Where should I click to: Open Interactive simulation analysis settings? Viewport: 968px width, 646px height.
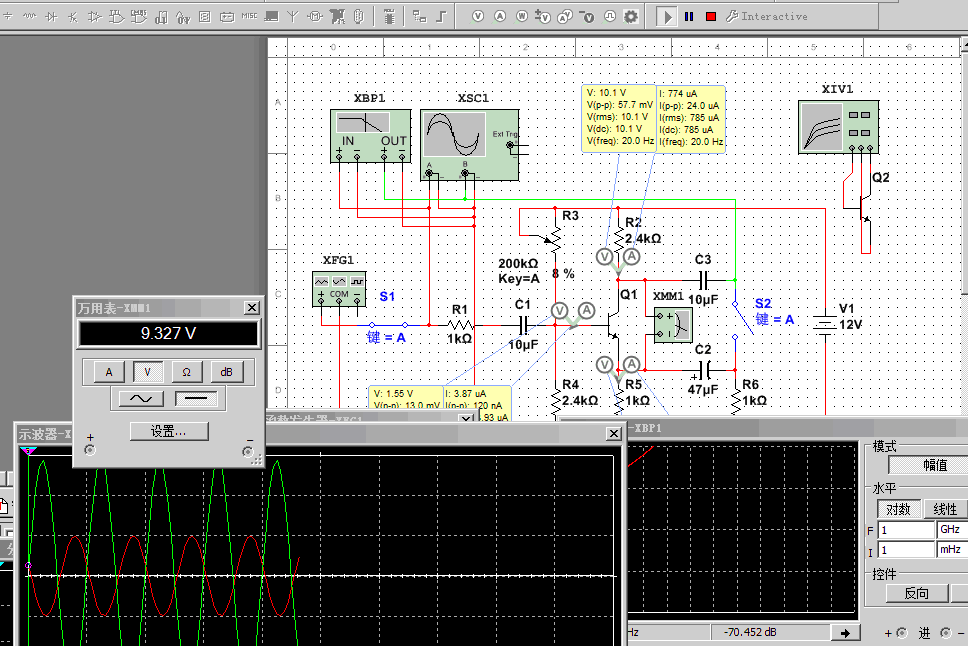(x=767, y=17)
